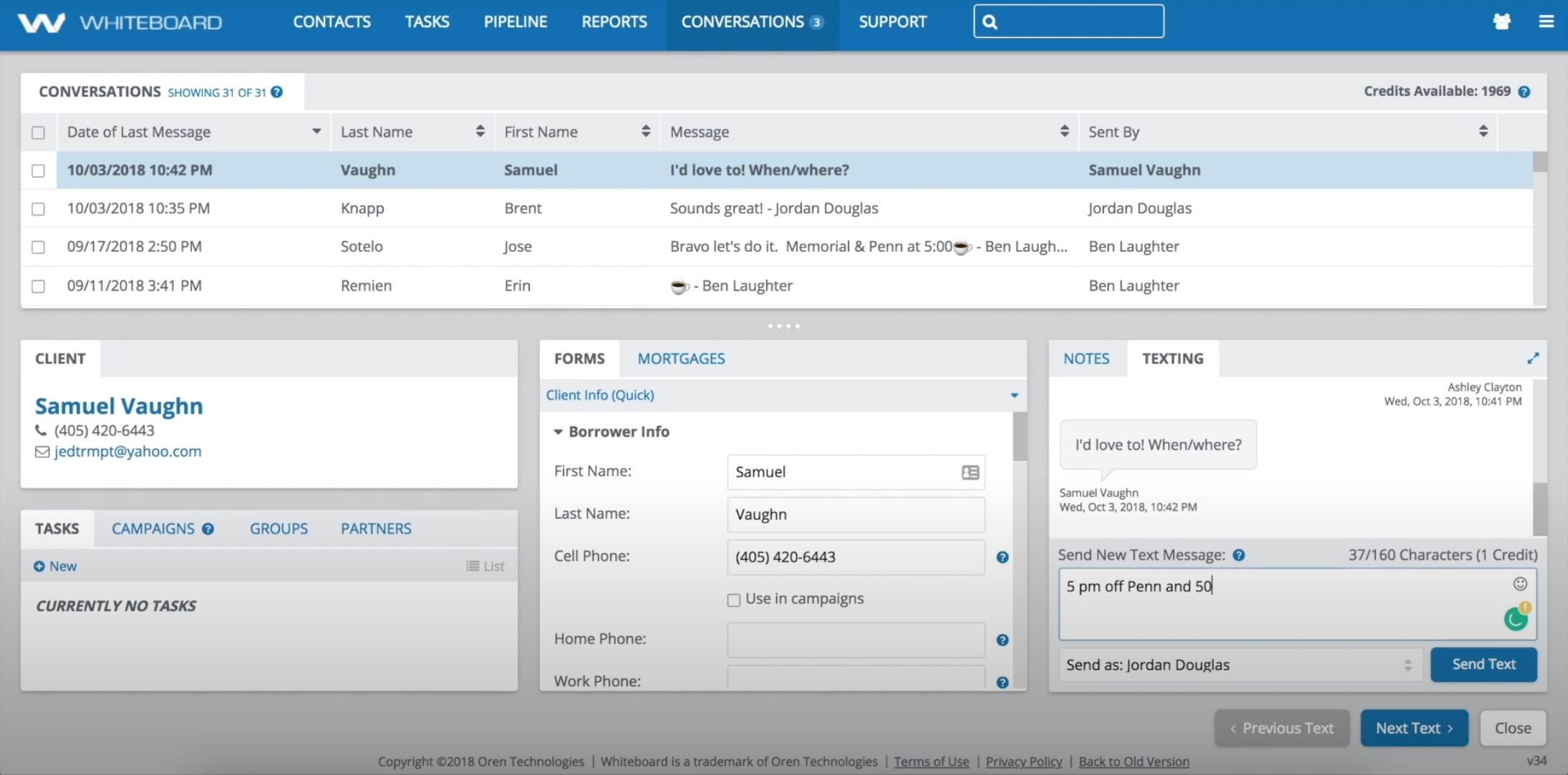Click the top search input field
The image size is (1568, 775).
pos(1069,21)
